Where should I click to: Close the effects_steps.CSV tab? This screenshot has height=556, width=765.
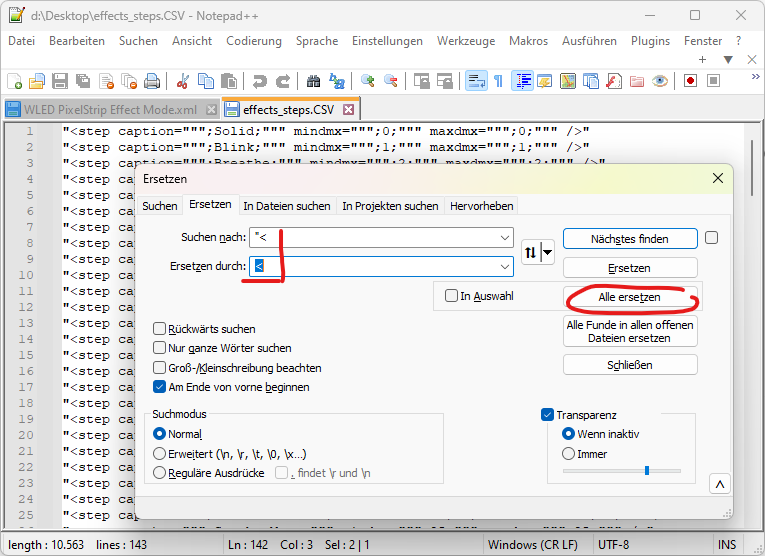click(348, 109)
